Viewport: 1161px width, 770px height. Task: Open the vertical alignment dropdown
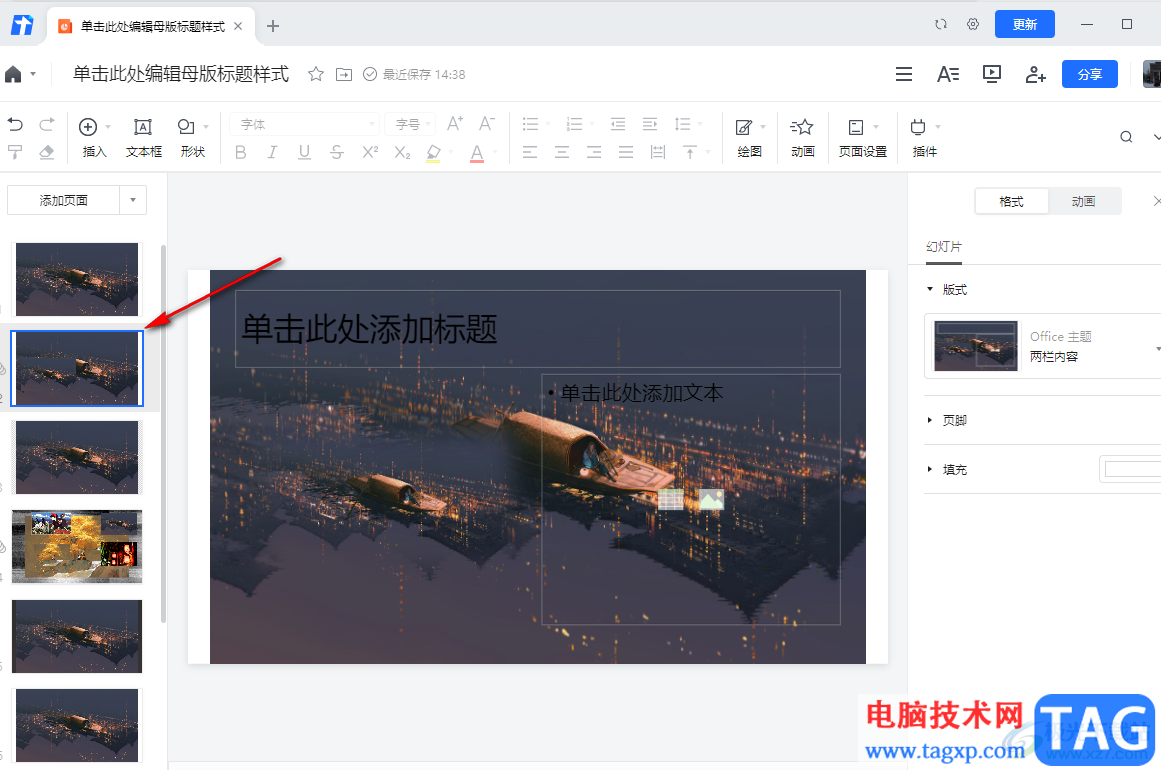point(696,153)
